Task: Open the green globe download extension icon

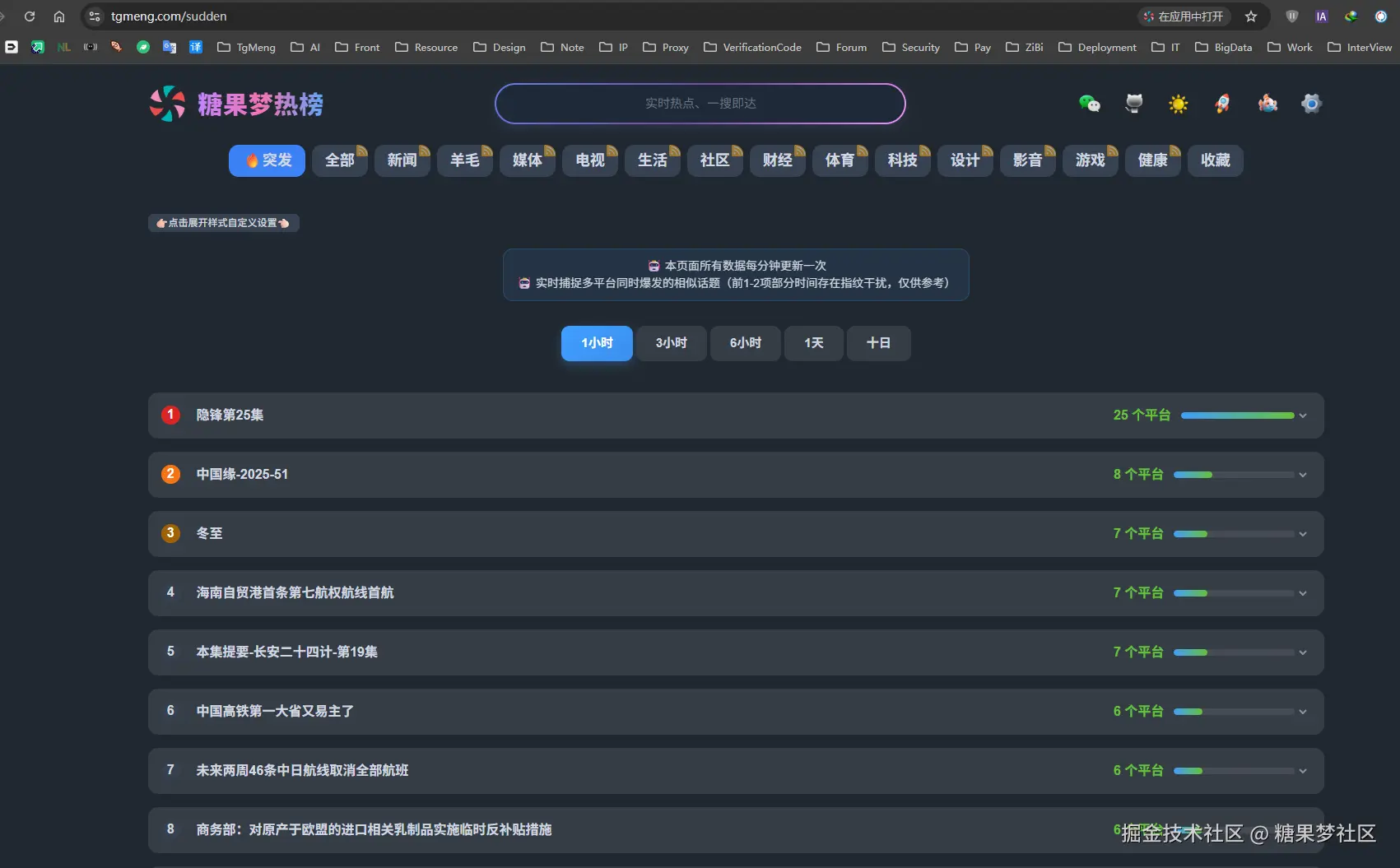Action: click(x=1351, y=16)
